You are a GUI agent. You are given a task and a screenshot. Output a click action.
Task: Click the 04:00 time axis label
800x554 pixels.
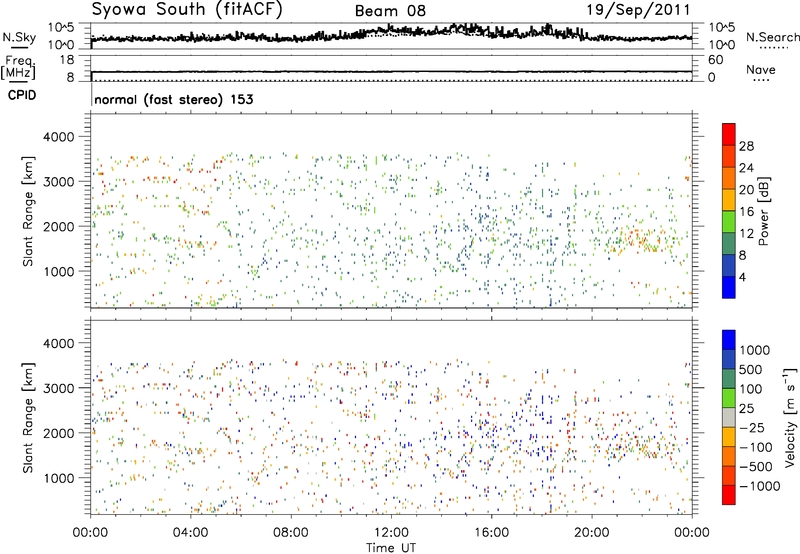(190, 533)
